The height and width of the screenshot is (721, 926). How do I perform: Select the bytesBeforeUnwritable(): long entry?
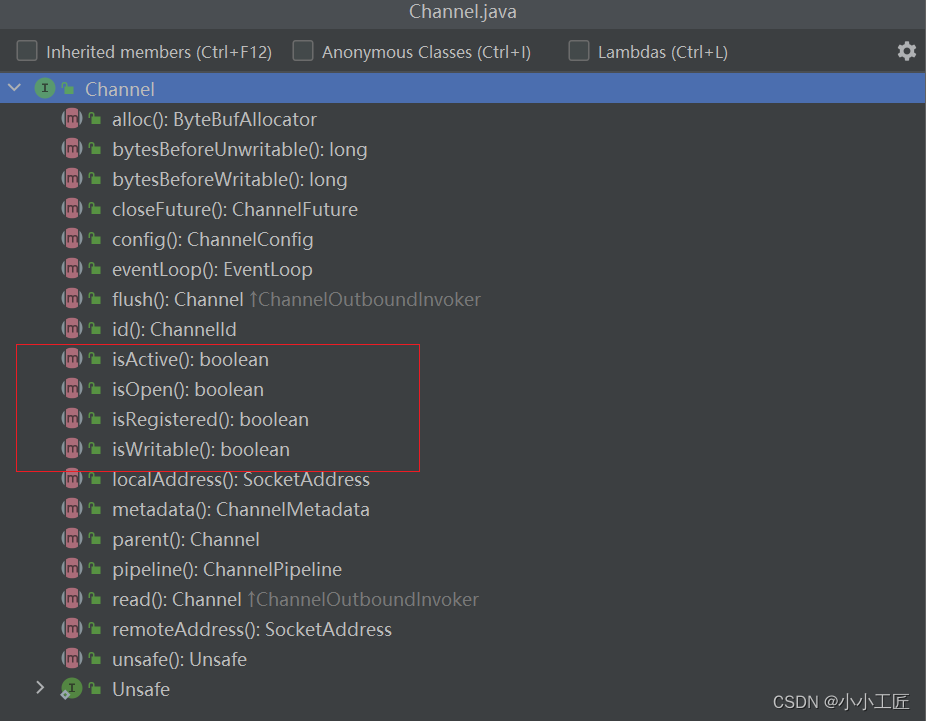(239, 149)
